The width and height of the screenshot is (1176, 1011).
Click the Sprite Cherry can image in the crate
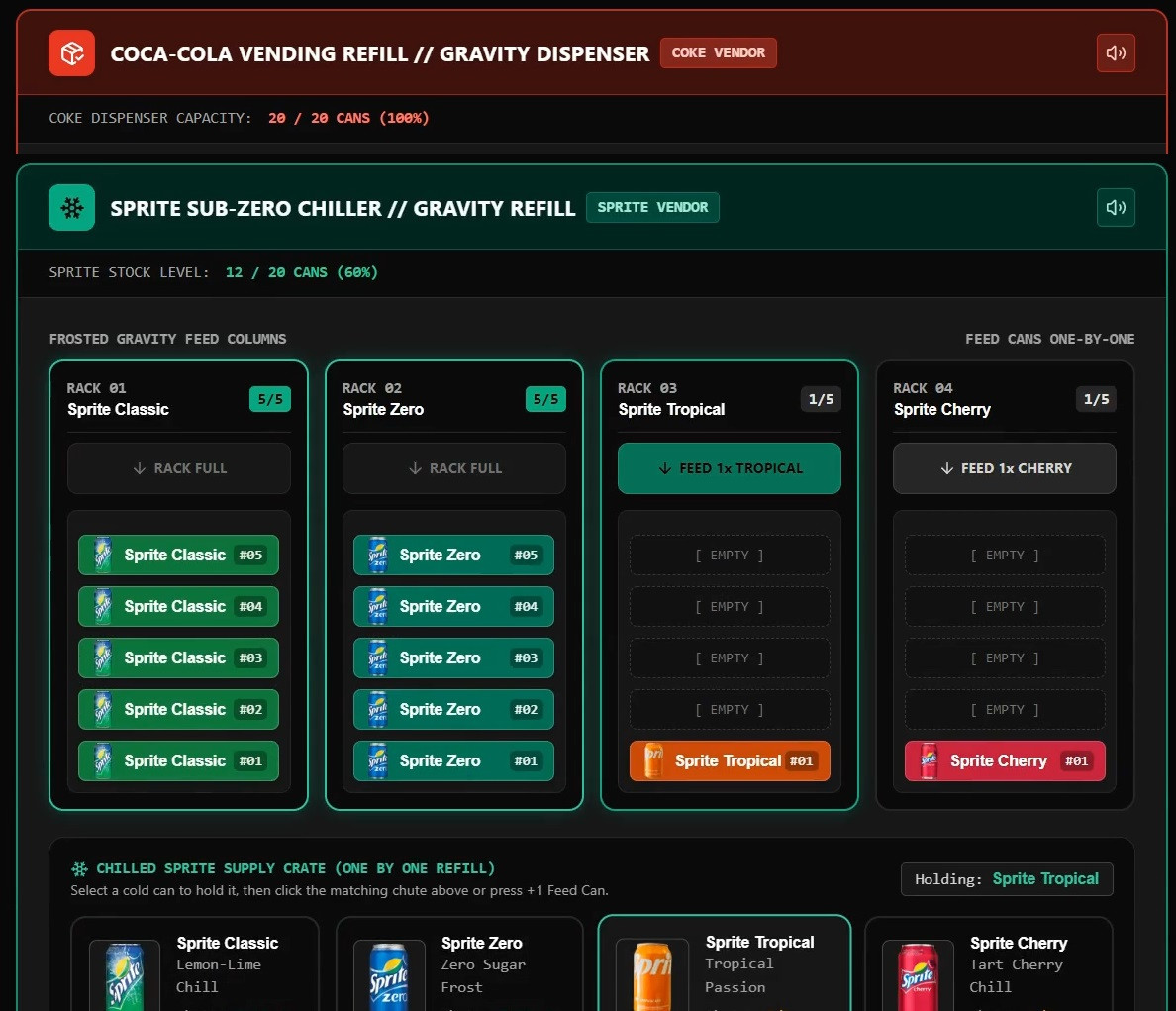918,975
